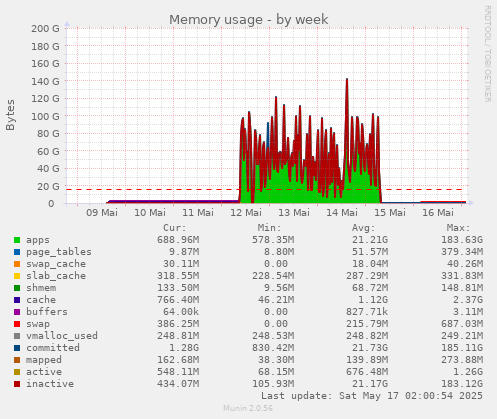Click the purple buffers legend swatch
This screenshot has width=497, height=419.
pos(17,312)
